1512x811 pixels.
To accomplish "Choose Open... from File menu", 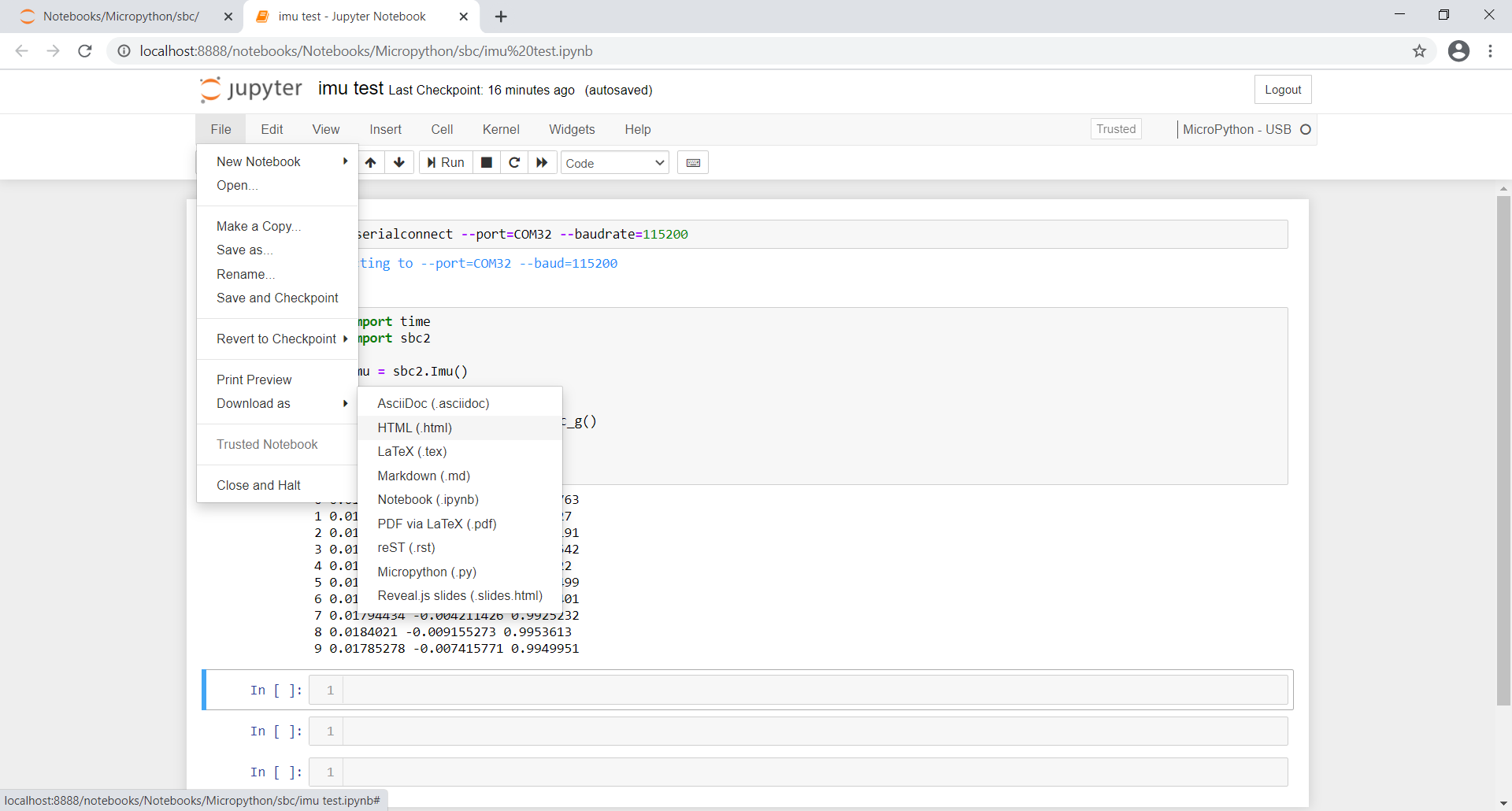I will click(x=277, y=185).
